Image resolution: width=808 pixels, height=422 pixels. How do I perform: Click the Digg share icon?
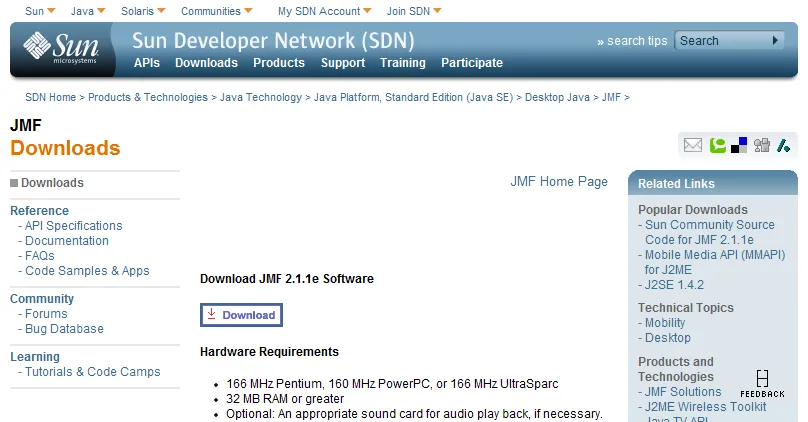click(762, 145)
